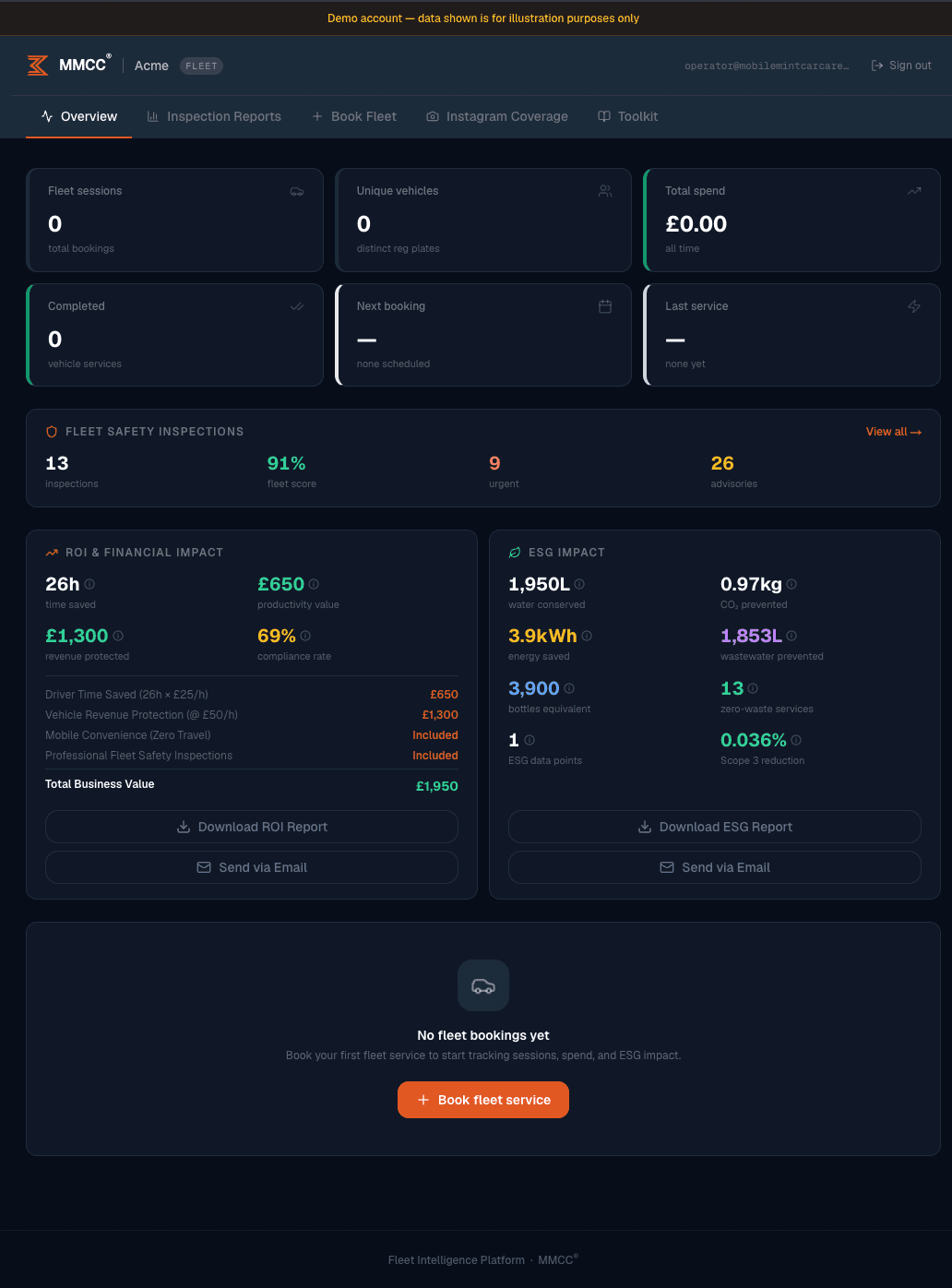Click info icon next to 1,950L water conserved
Viewport: 952px width, 1288px height.
[579, 584]
